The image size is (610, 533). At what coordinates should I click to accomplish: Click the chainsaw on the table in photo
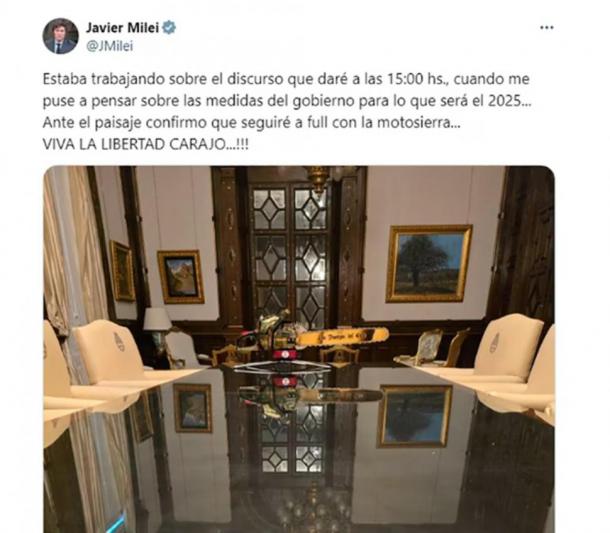tap(312, 336)
